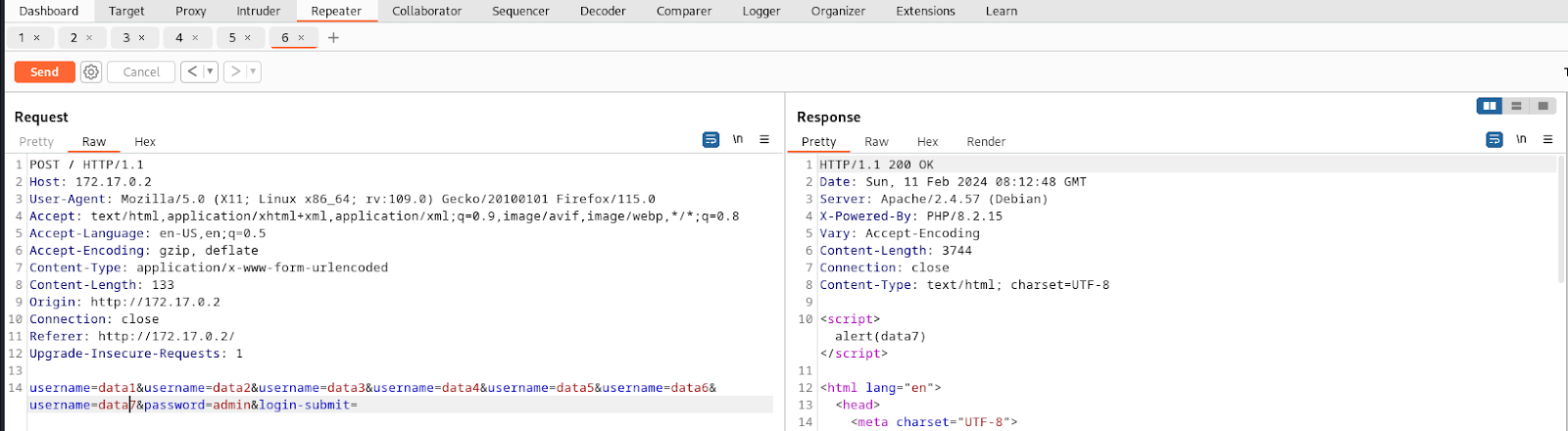
Task: Click the Cancel button
Action: click(x=141, y=72)
